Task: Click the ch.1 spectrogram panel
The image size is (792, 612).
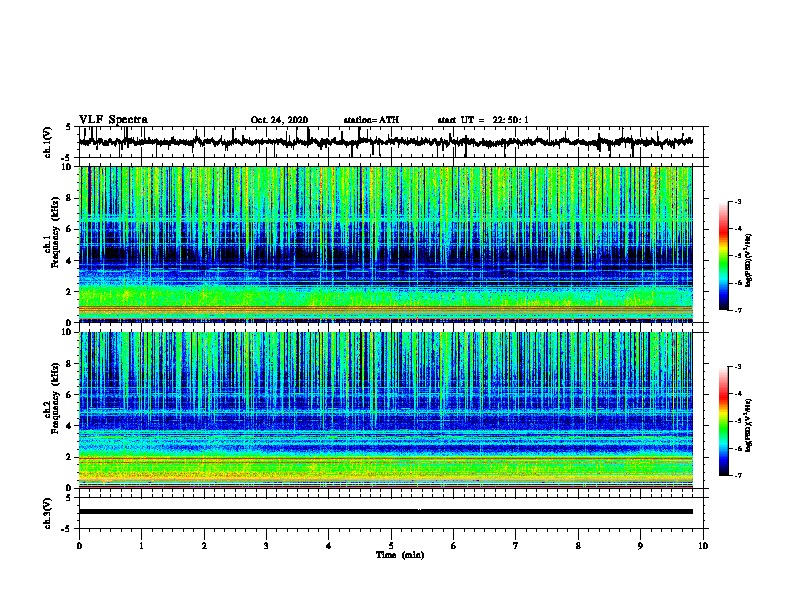Action: point(385,244)
